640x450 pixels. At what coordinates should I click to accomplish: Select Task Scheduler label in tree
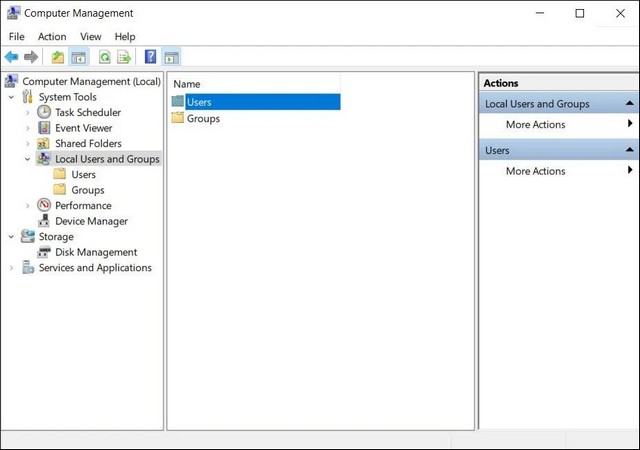coord(88,112)
